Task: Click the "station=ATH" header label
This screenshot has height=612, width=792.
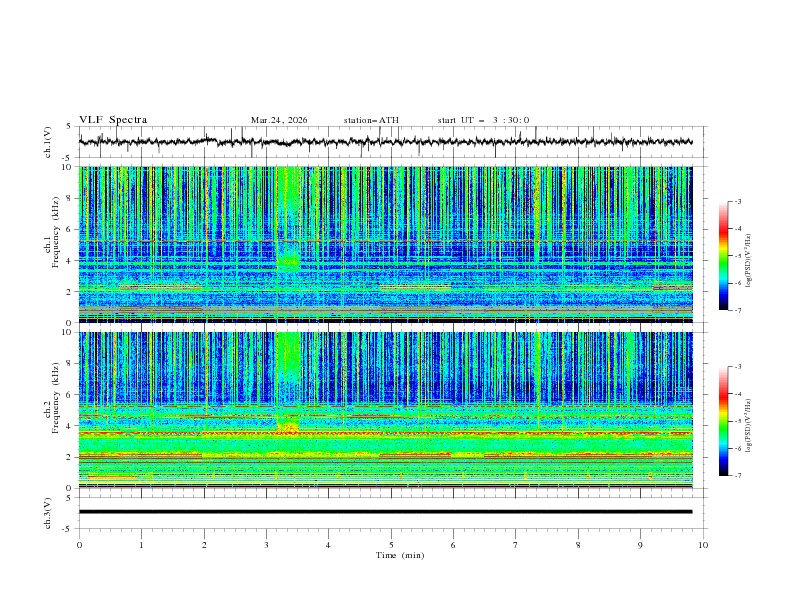Action: pos(371,120)
